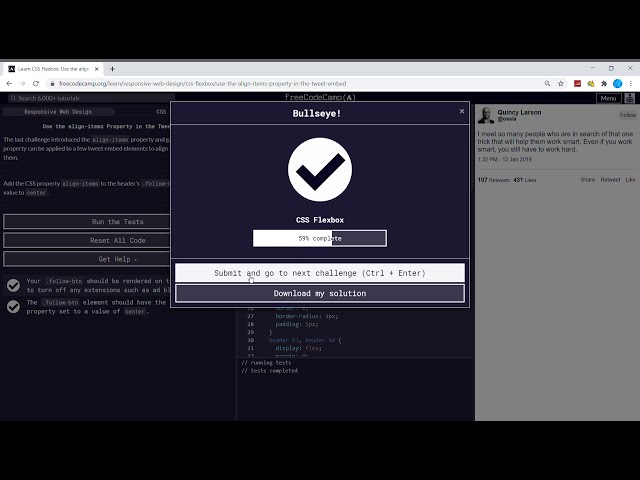The height and width of the screenshot is (480, 640).
Task: Close the Learn CSS Flexbox tab
Action: pos(97,69)
